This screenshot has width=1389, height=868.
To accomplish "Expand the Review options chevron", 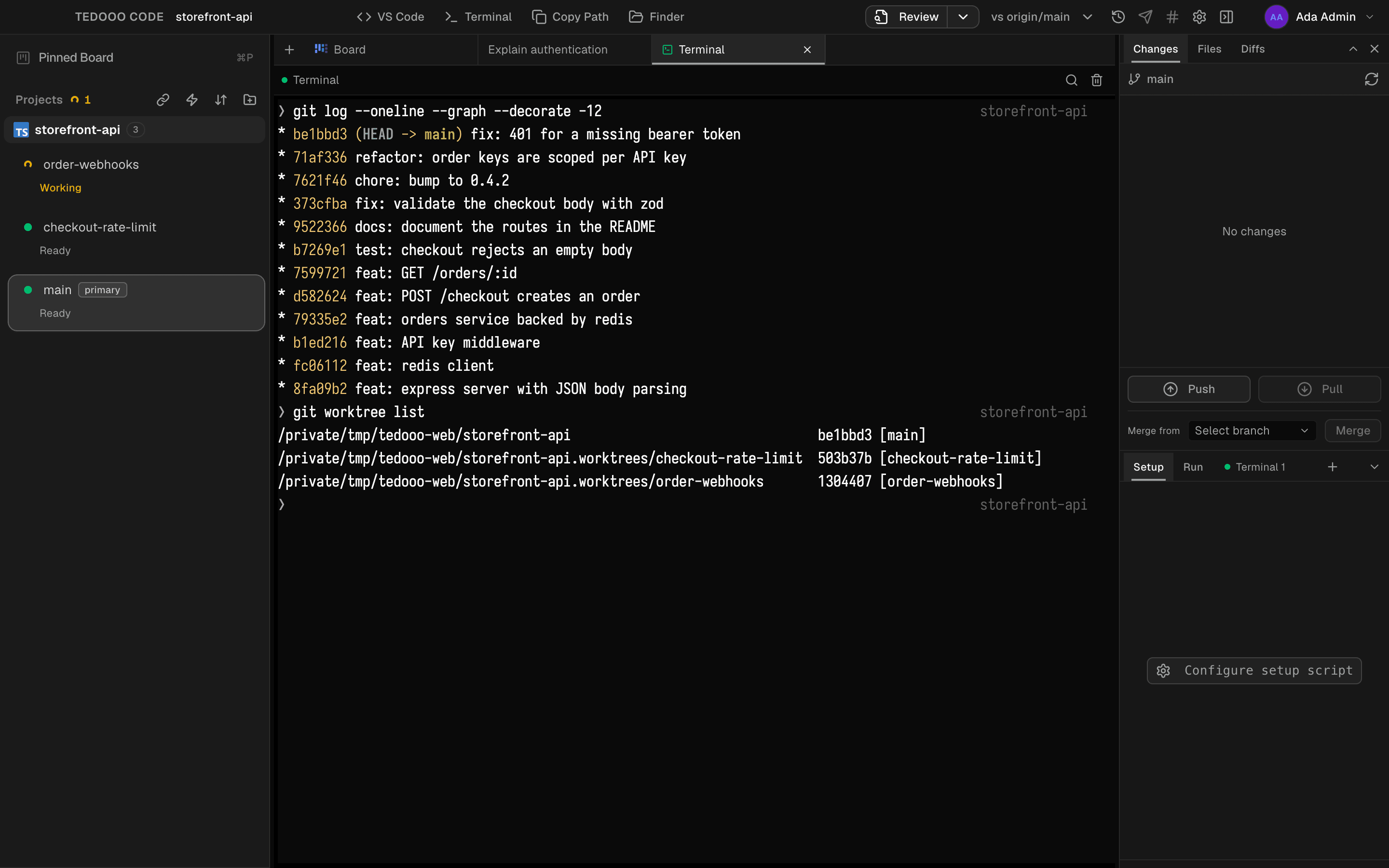I will click(963, 17).
